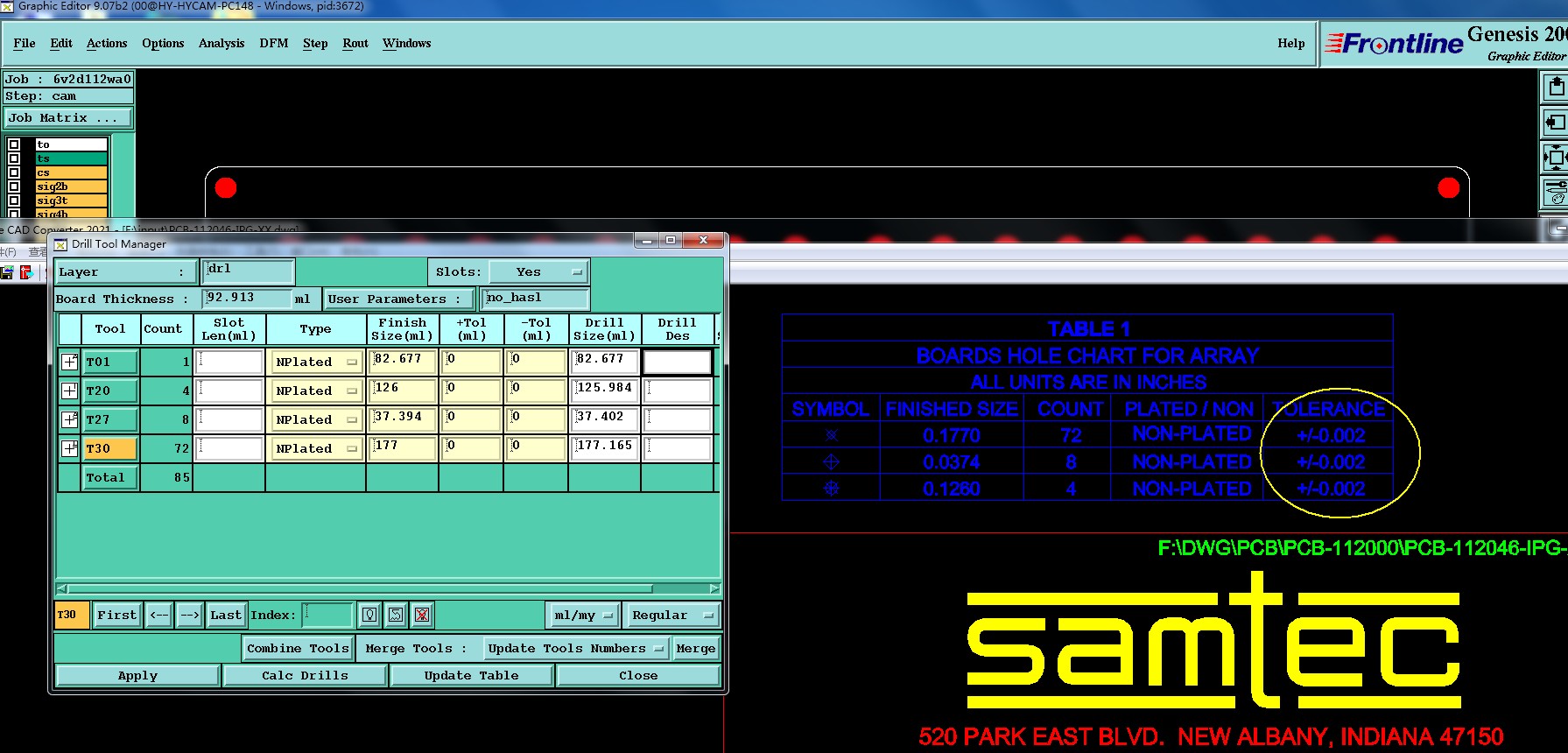Open the T27 type NPlated dropdown

point(316,419)
